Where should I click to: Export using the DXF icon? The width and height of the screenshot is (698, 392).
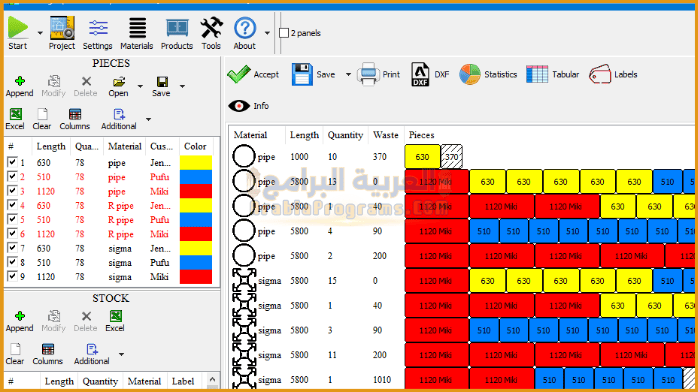420,74
